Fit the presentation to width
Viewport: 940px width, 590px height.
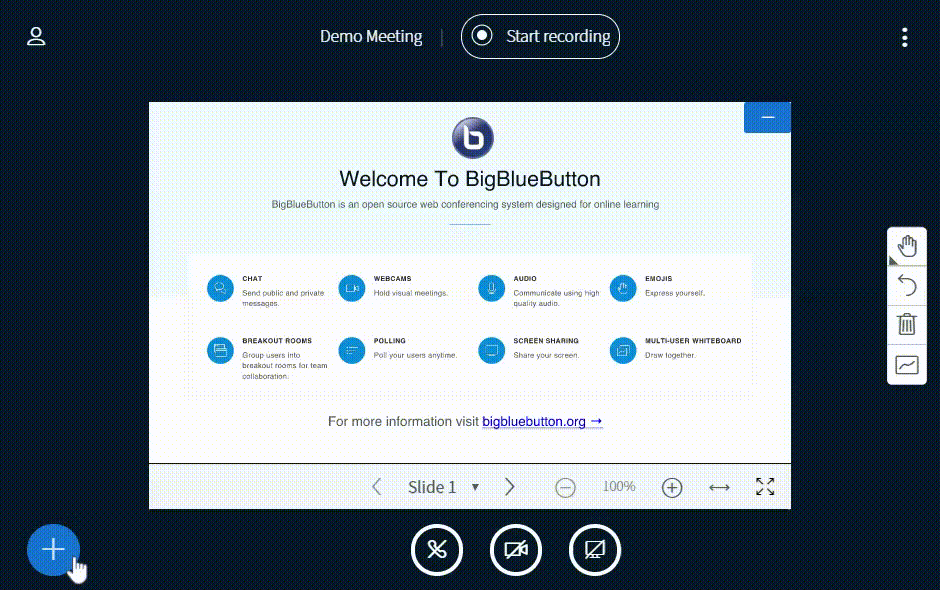click(x=719, y=487)
